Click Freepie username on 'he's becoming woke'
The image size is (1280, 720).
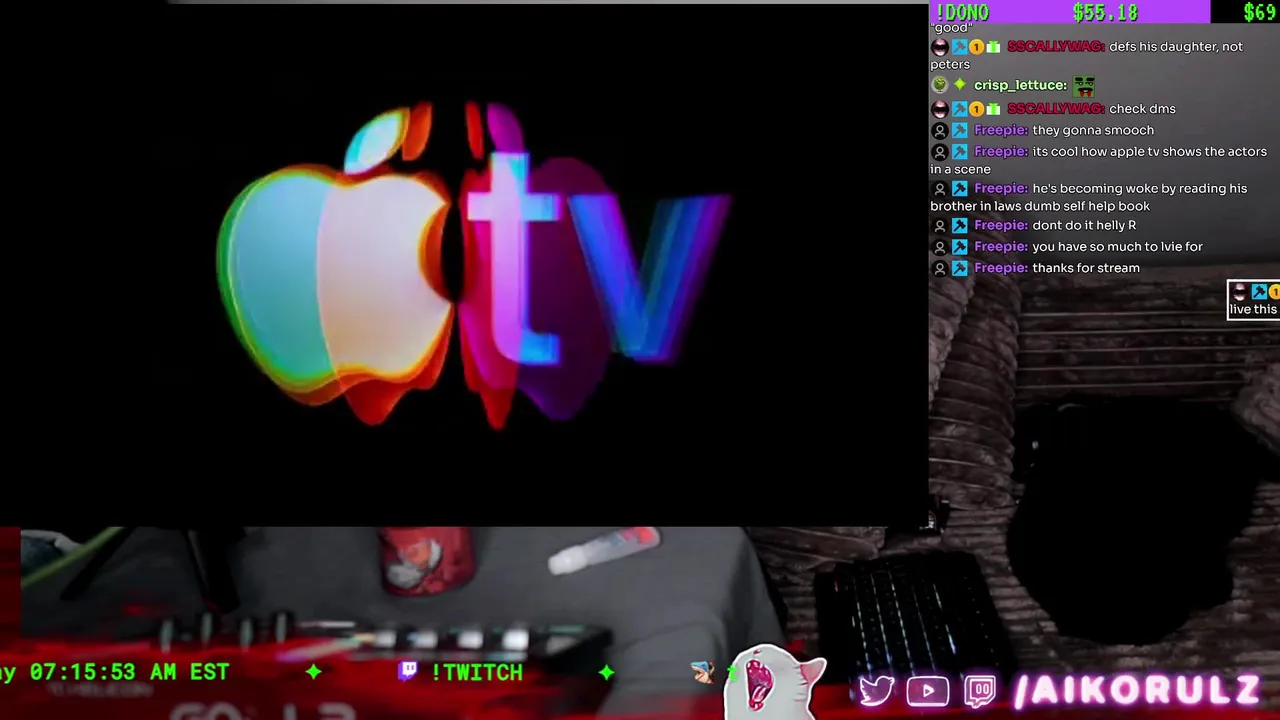click(x=1001, y=189)
